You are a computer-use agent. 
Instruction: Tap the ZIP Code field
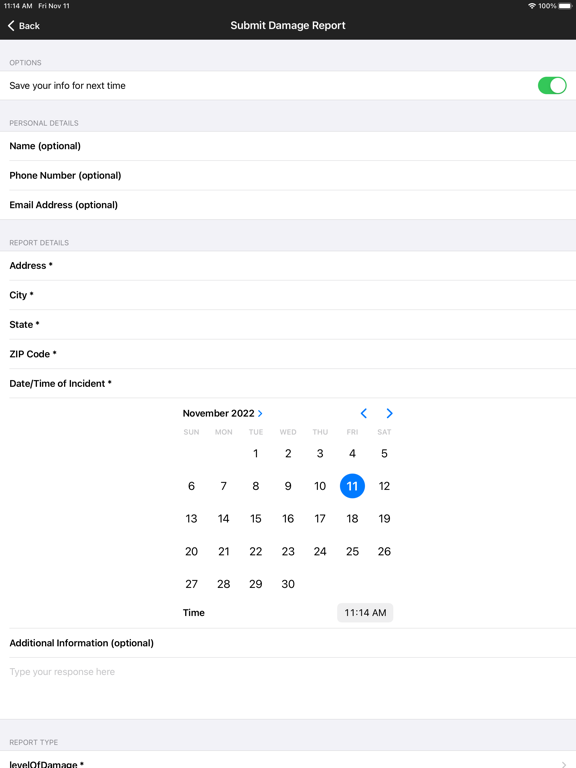click(288, 354)
